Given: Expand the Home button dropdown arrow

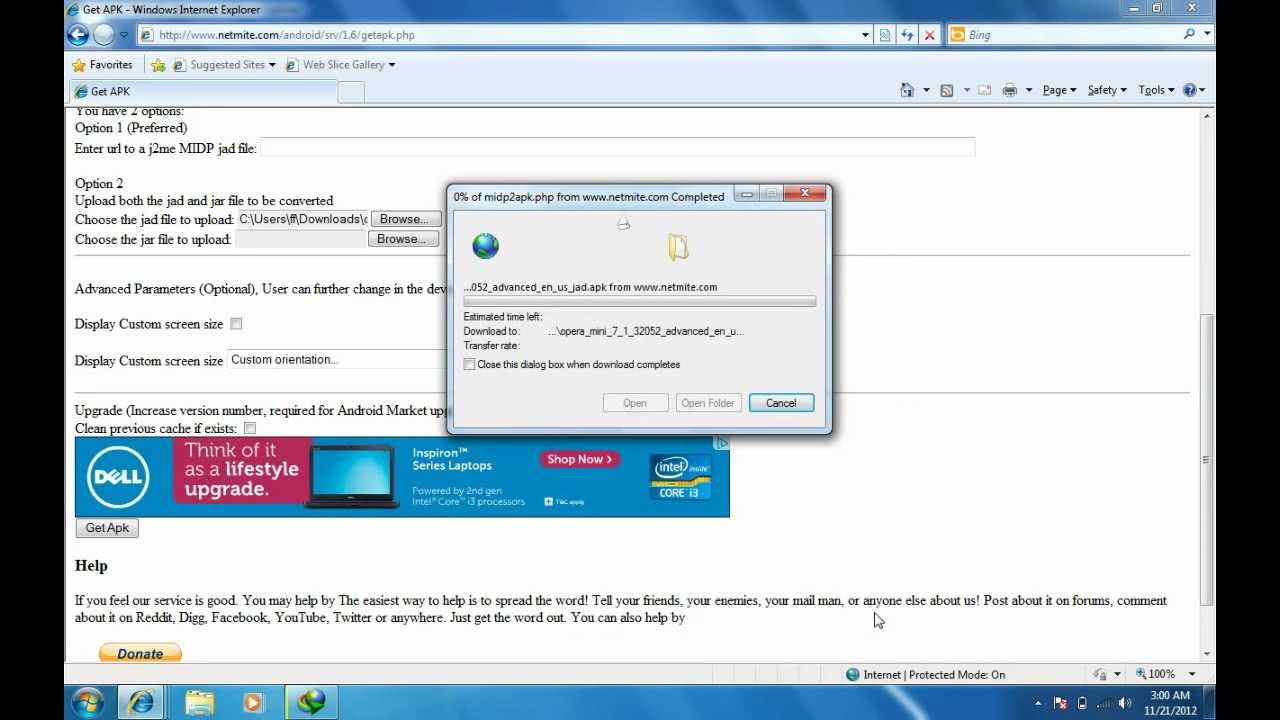Looking at the screenshot, I should pos(926,90).
